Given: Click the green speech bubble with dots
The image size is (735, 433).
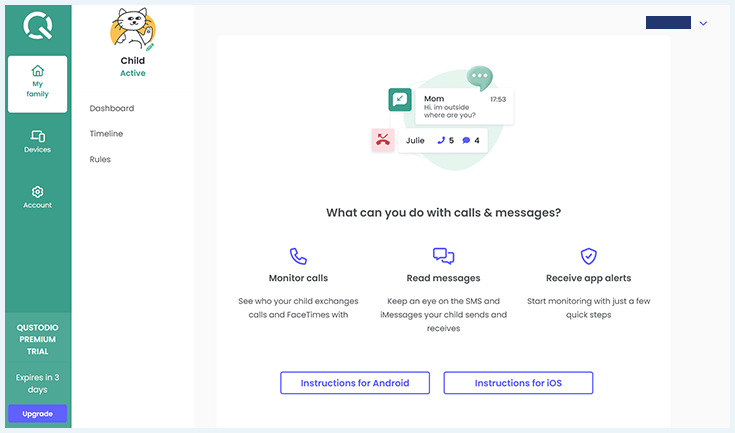Looking at the screenshot, I should point(480,78).
